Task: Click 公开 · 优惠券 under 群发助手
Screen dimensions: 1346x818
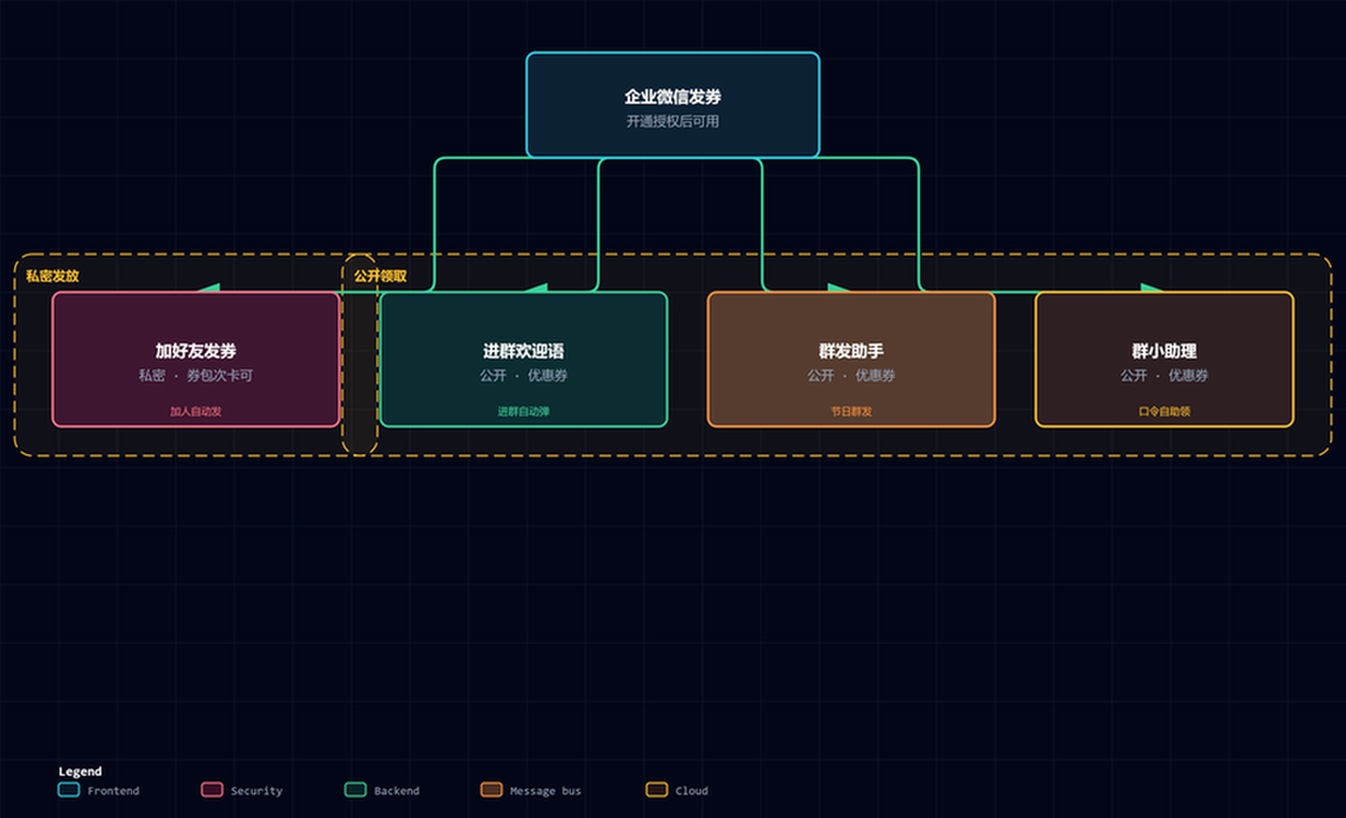Action: 851,375
